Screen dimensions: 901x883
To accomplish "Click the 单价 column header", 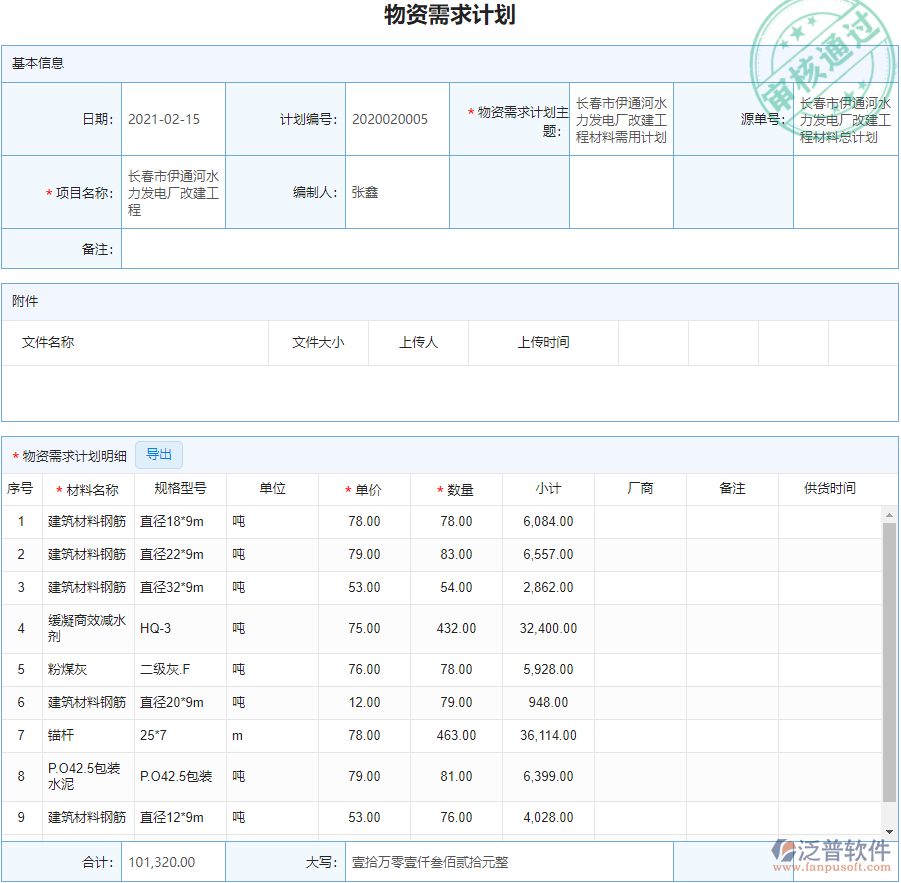I will coord(364,489).
